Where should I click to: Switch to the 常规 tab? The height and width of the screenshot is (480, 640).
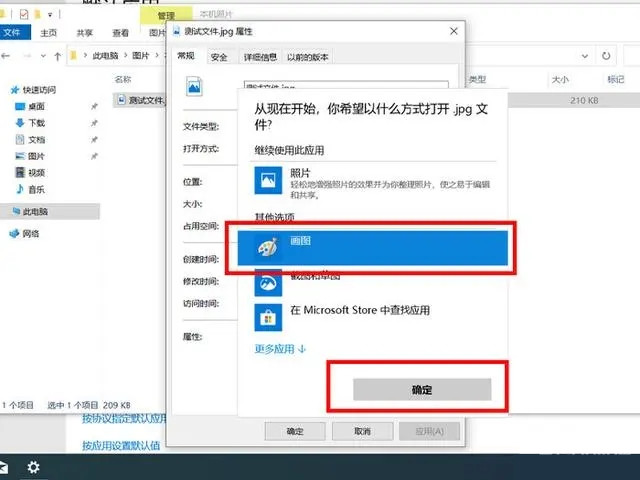[186, 56]
